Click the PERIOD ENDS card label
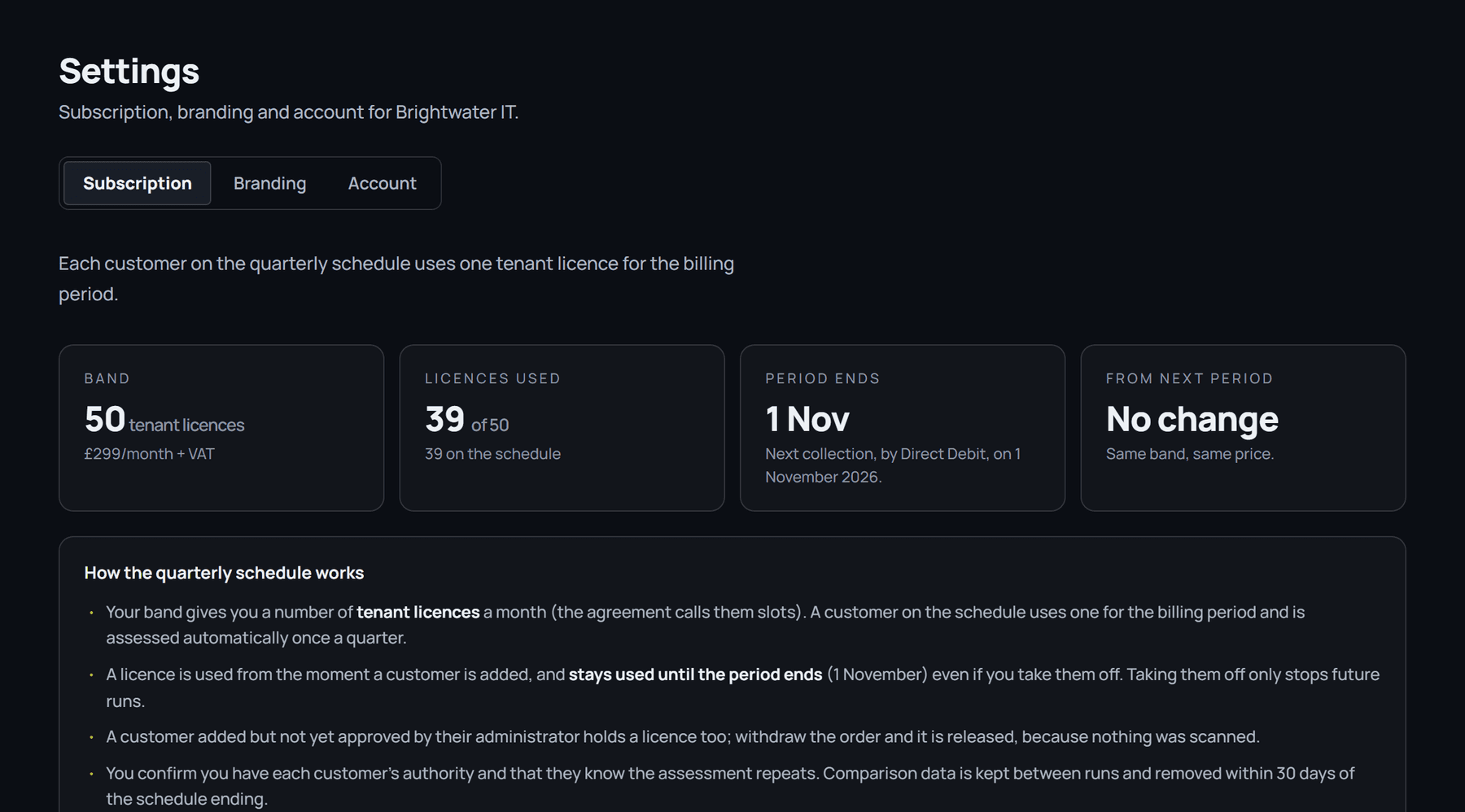 [822, 378]
